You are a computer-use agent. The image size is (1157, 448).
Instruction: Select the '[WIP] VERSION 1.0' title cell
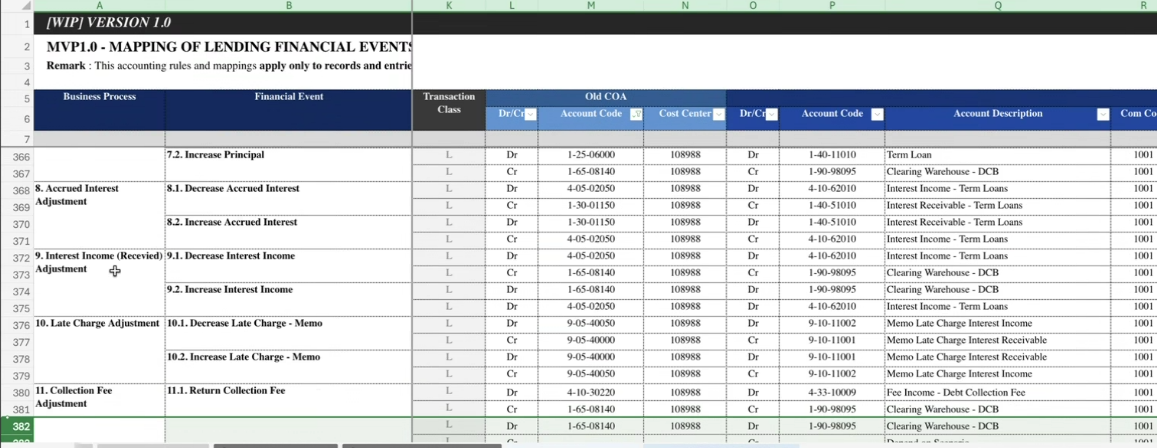coord(222,23)
